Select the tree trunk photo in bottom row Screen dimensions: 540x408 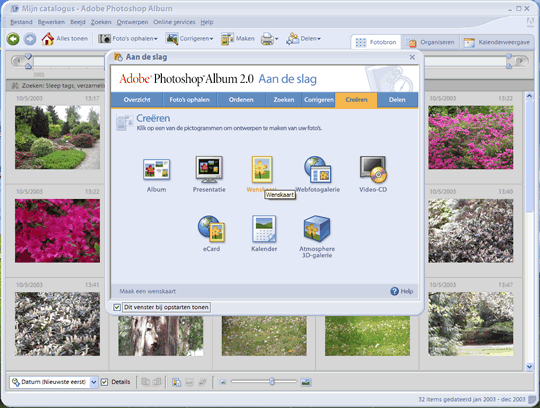(x=161, y=336)
